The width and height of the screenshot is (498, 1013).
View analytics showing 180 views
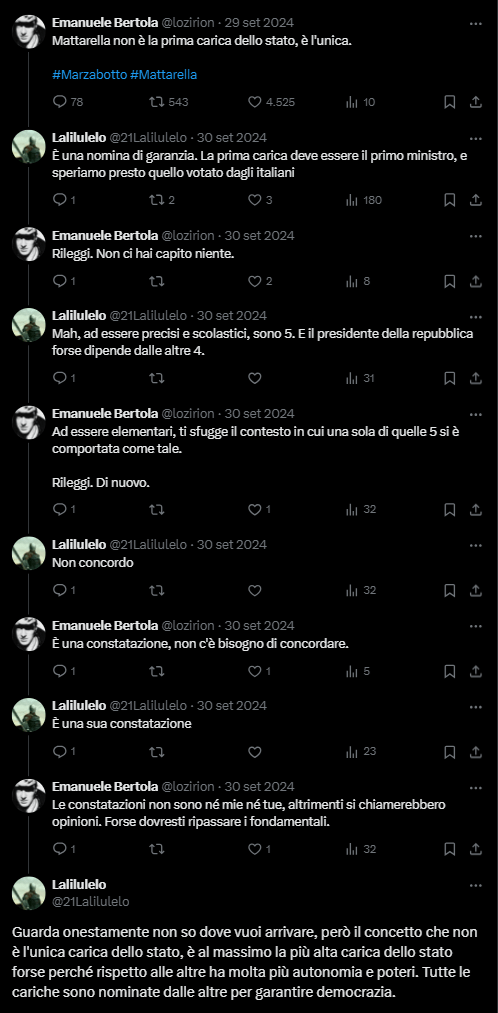pyautogui.click(x=364, y=200)
